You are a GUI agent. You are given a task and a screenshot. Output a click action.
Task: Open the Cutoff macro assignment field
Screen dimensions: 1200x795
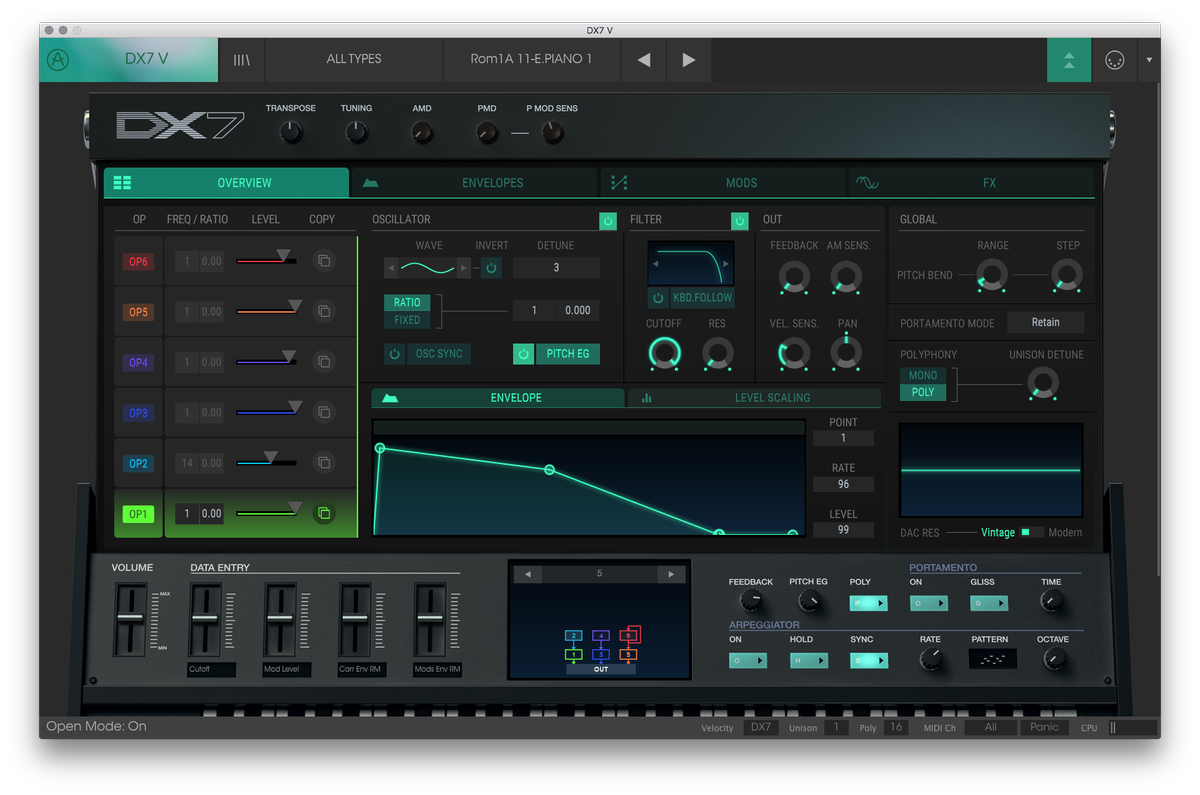pyautogui.click(x=211, y=670)
